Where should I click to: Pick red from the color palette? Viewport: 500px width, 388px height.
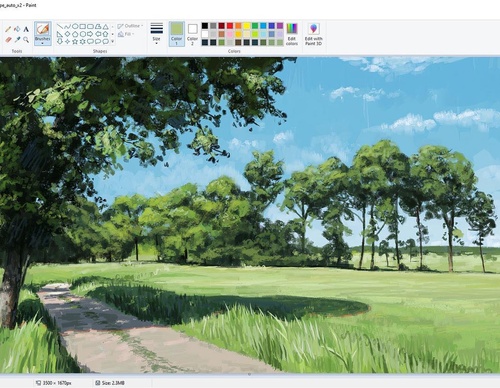(x=230, y=26)
